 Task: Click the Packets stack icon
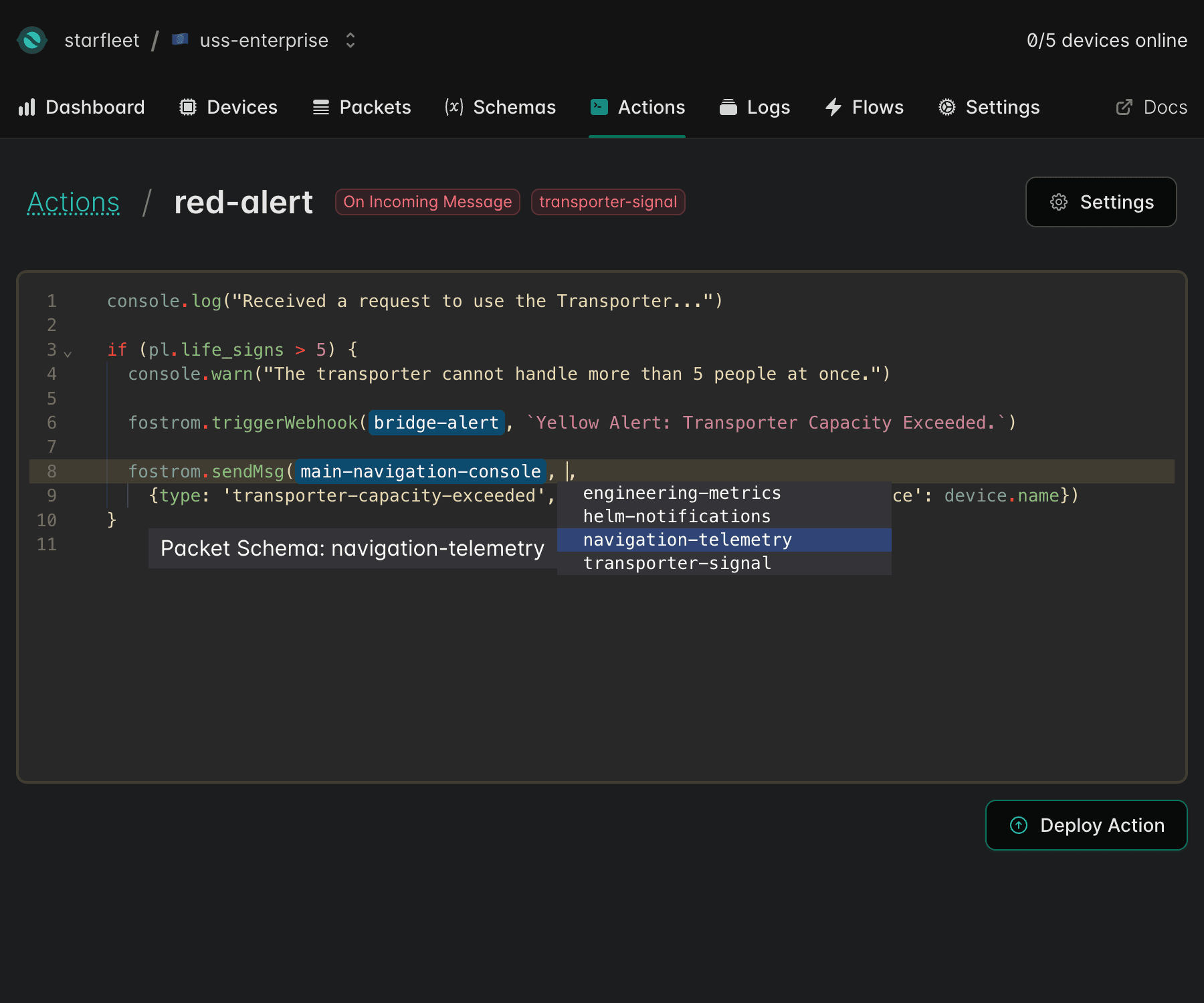[x=320, y=107]
